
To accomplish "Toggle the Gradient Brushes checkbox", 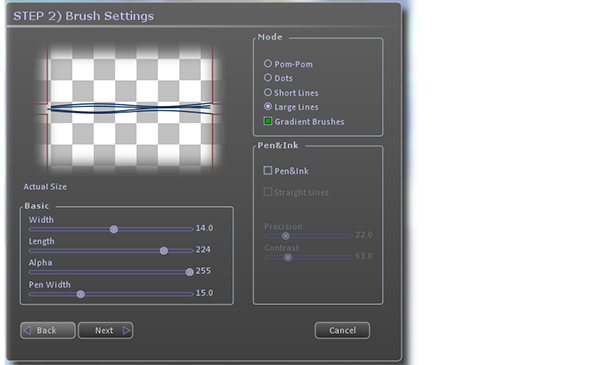I will pos(268,121).
